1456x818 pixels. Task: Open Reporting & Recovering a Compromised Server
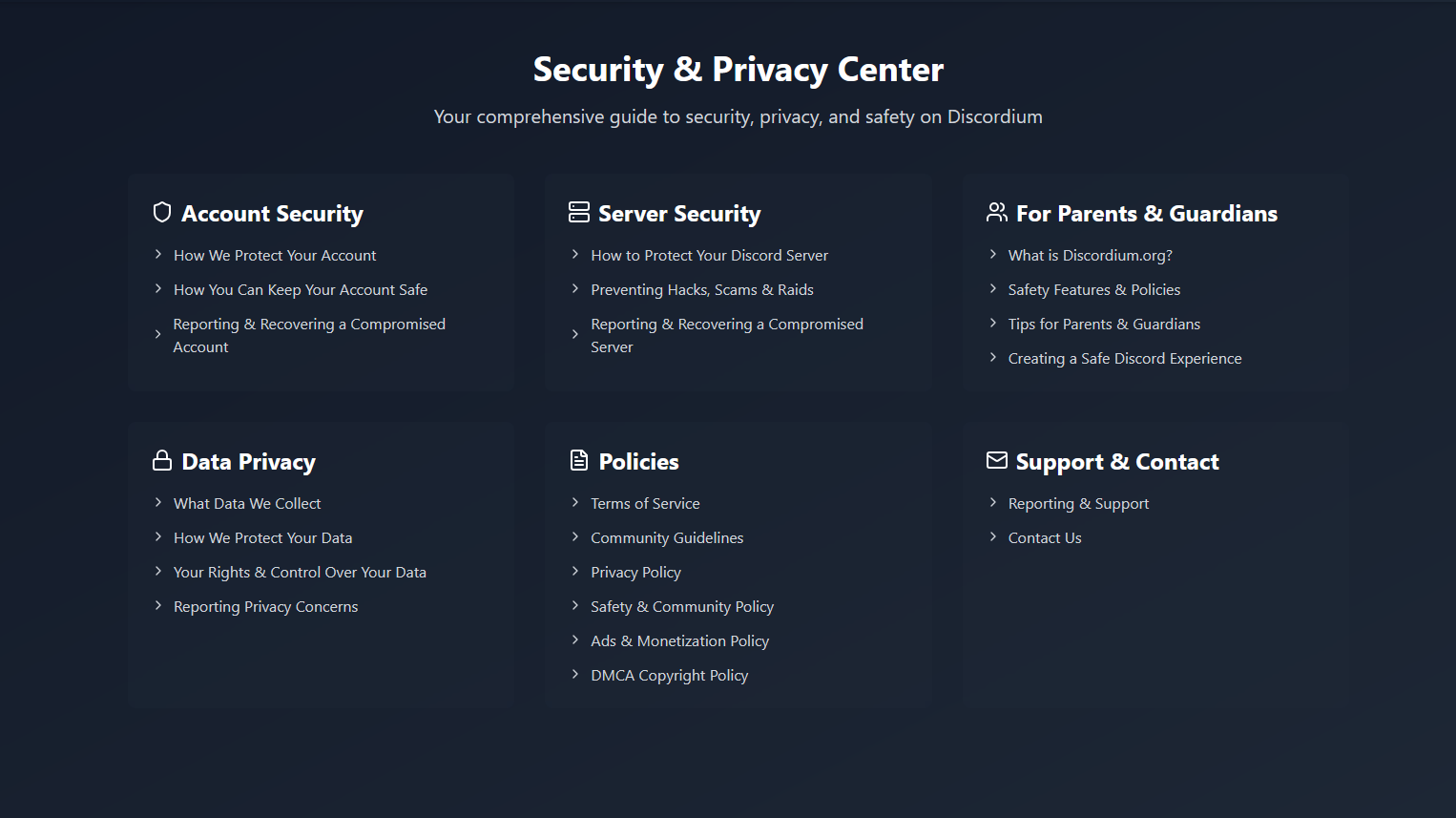[x=727, y=336]
